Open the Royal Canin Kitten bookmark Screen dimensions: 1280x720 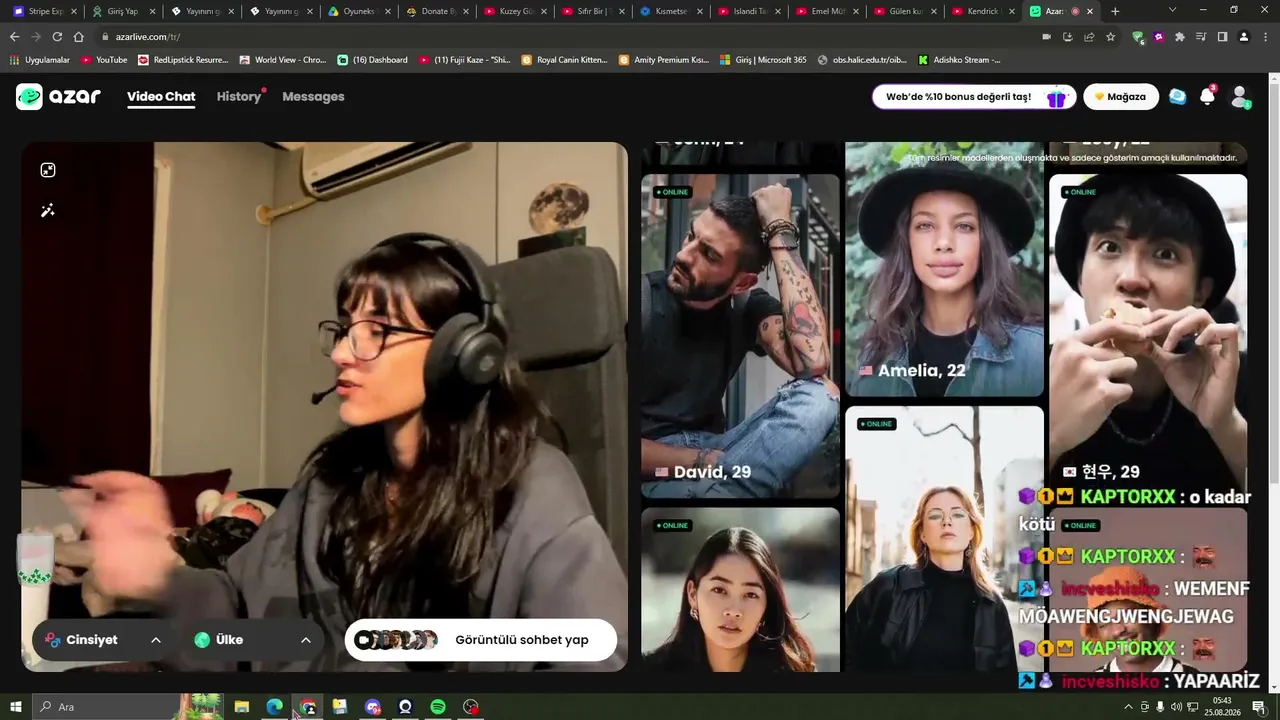[x=564, y=60]
